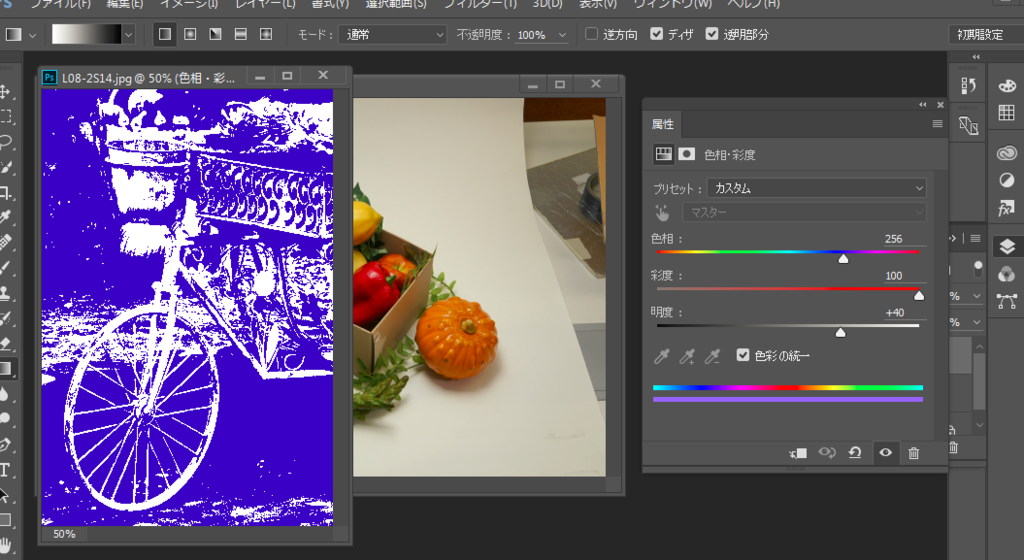Select the Rectangular Marquee tool
This screenshot has height=560, width=1024.
coord(5,116)
